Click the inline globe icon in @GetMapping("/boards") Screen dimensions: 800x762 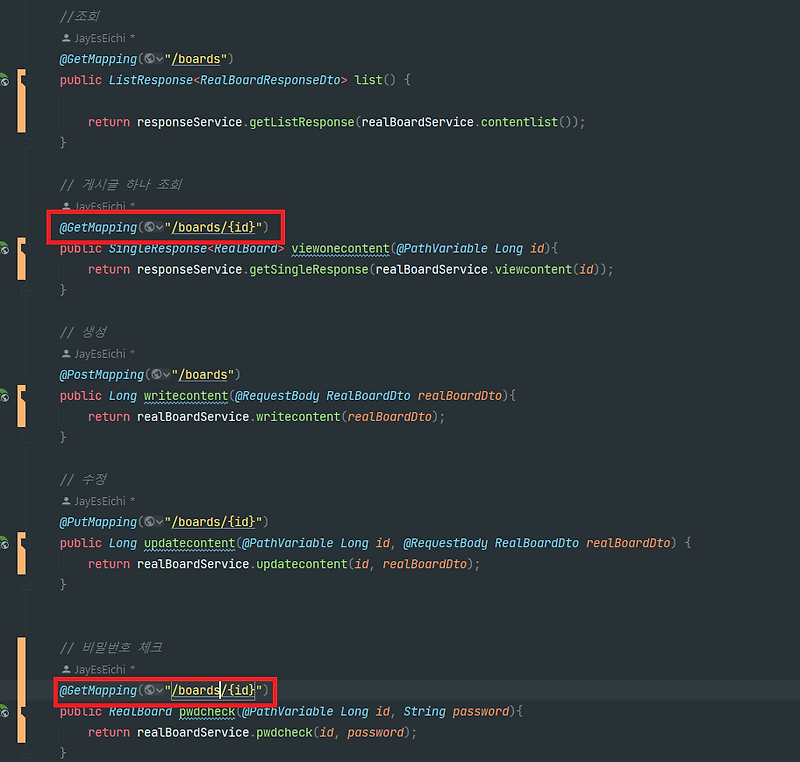coord(151,59)
